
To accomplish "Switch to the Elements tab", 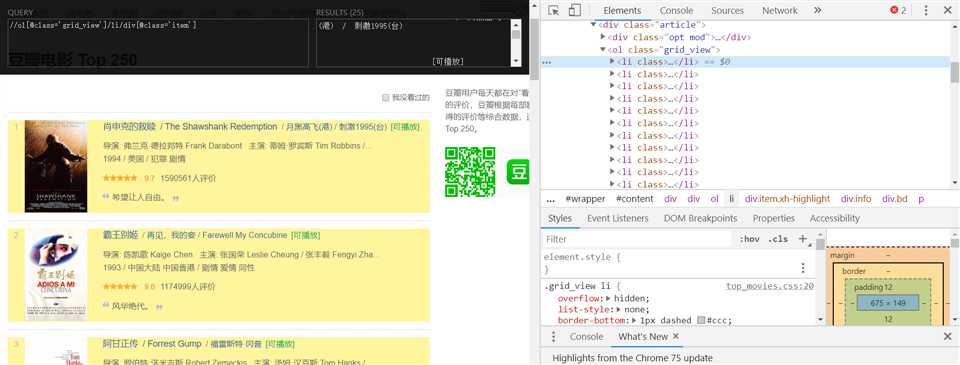I will click(622, 10).
